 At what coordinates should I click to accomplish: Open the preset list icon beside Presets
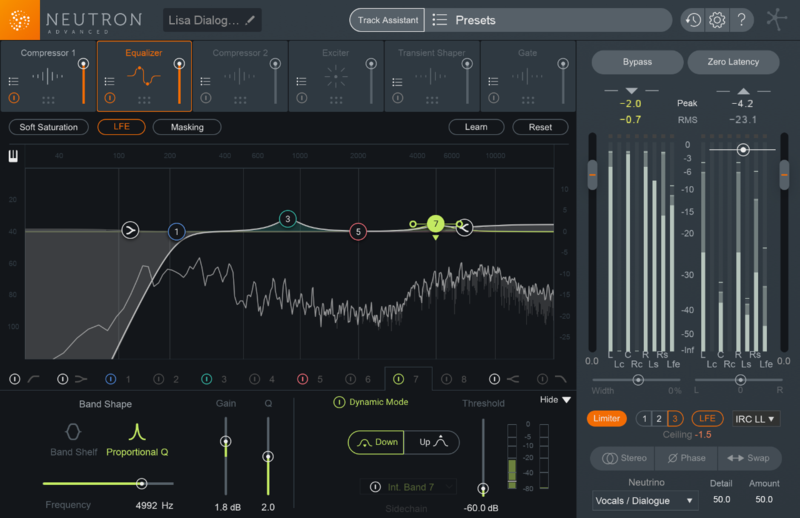(439, 20)
